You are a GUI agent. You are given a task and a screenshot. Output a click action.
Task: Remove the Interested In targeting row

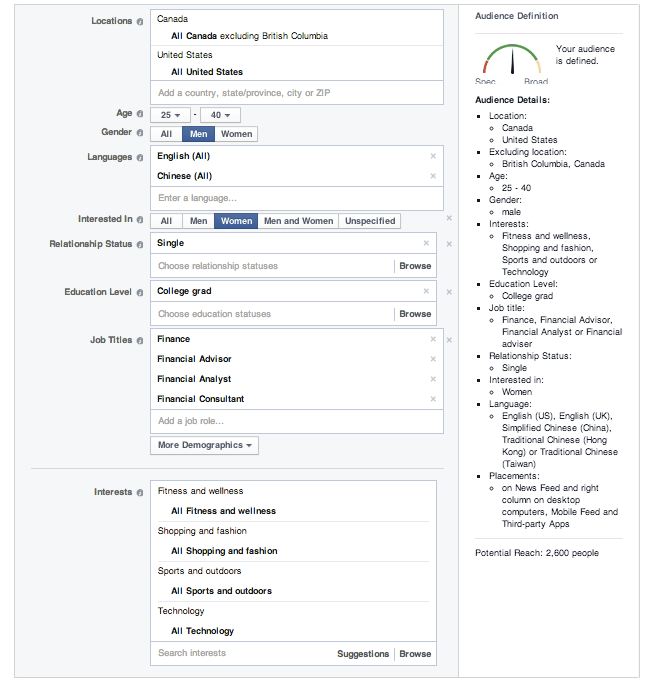pos(449,218)
